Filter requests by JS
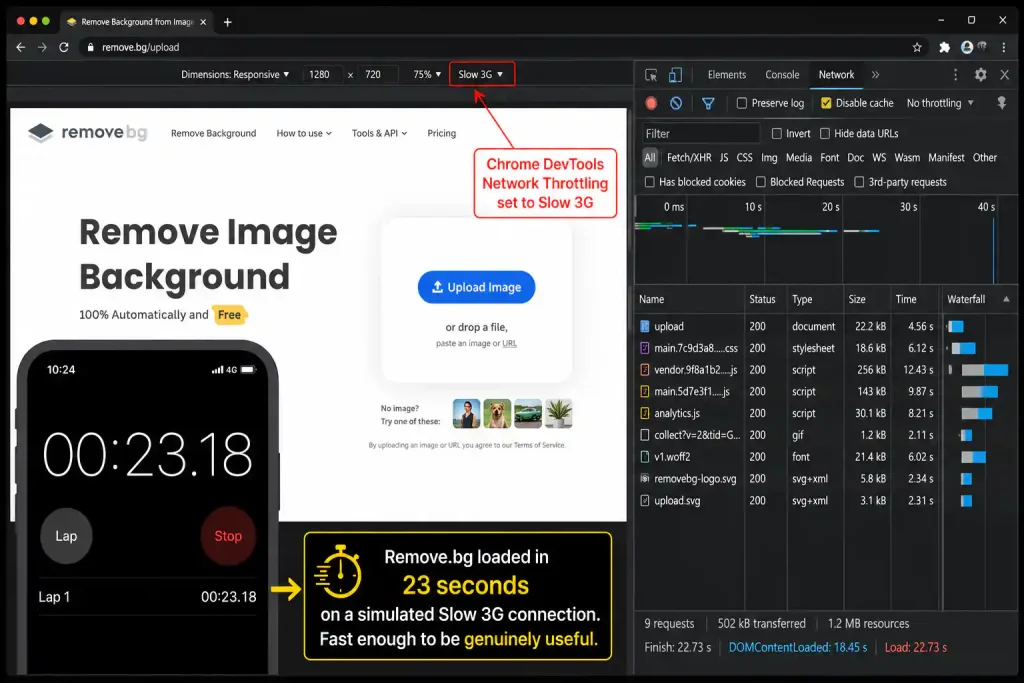 [724, 157]
